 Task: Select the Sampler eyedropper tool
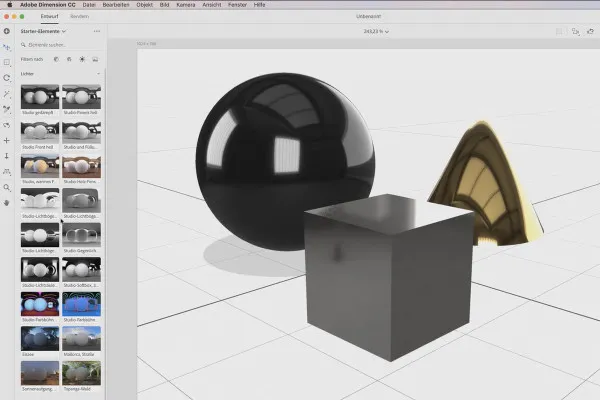pyautogui.click(x=7, y=109)
